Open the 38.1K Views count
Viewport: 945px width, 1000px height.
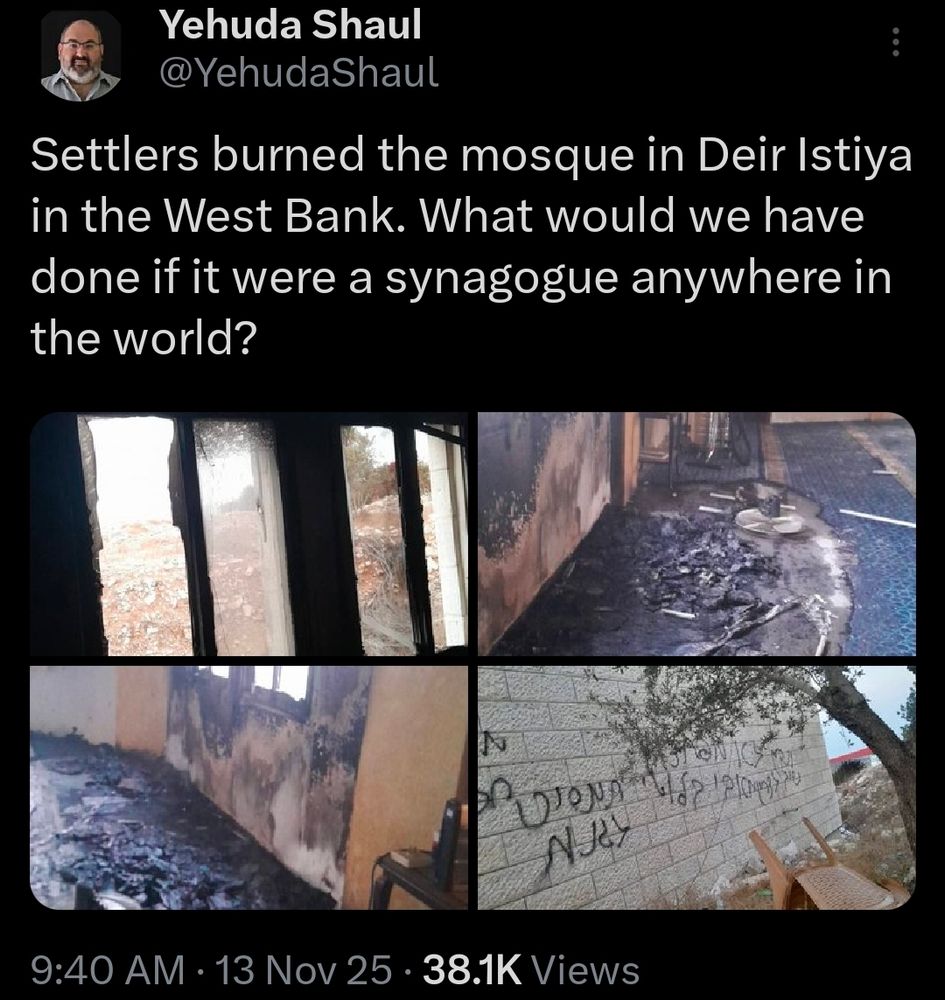point(531,970)
